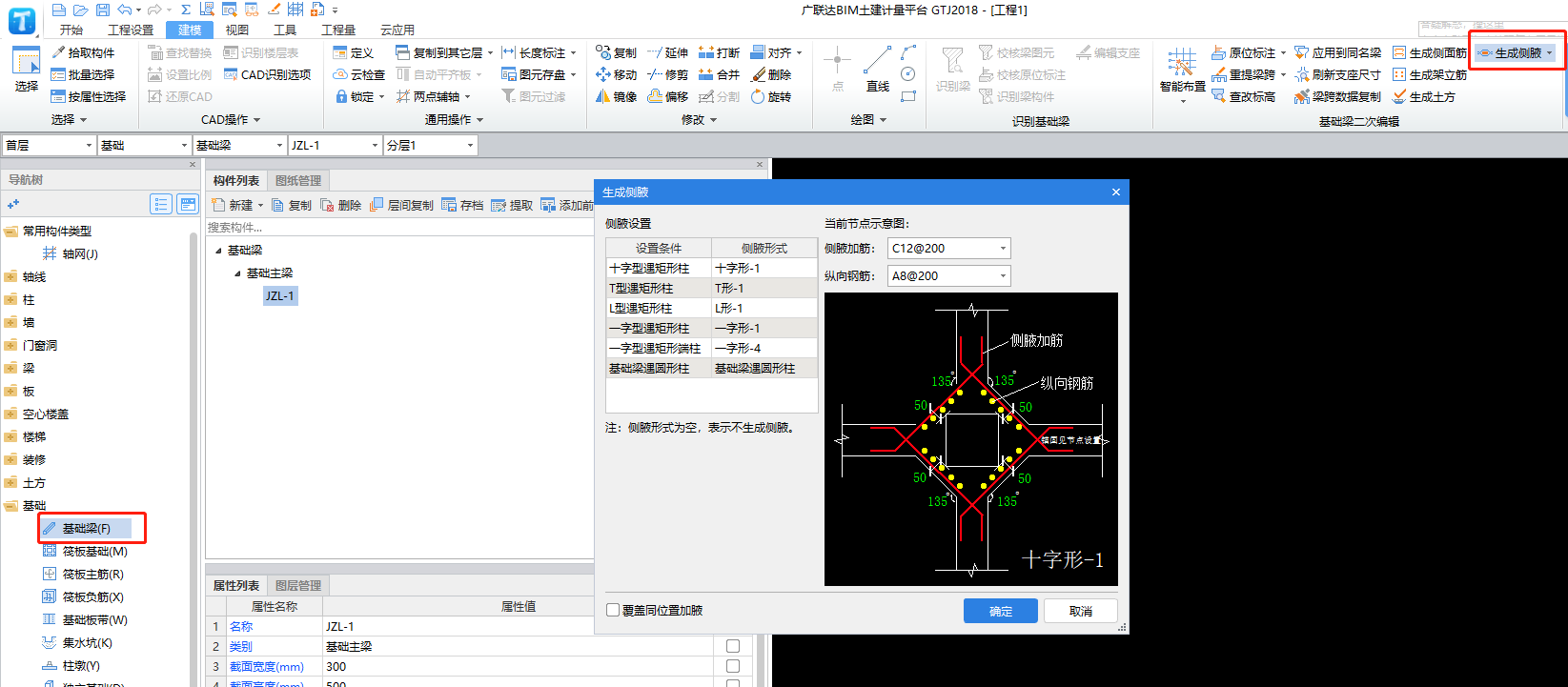
Task: Click 生成土方 generate earthwork
Action: pyautogui.click(x=1424, y=96)
